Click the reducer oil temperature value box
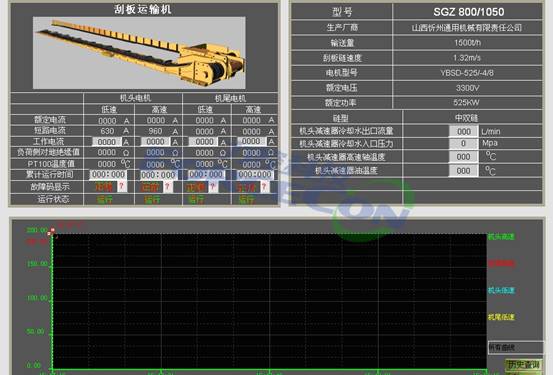553x375 pixels. 463,171
